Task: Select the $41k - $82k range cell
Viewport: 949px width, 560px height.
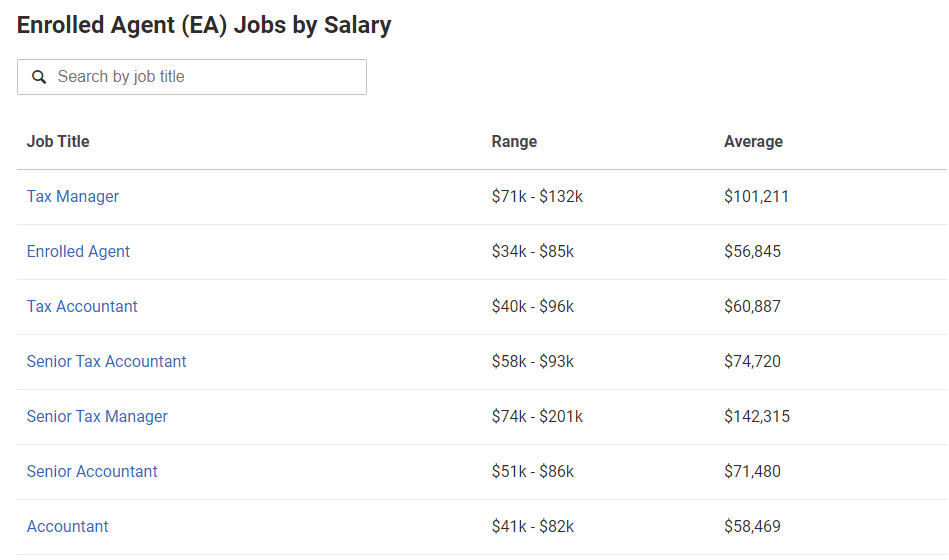Action: [533, 527]
